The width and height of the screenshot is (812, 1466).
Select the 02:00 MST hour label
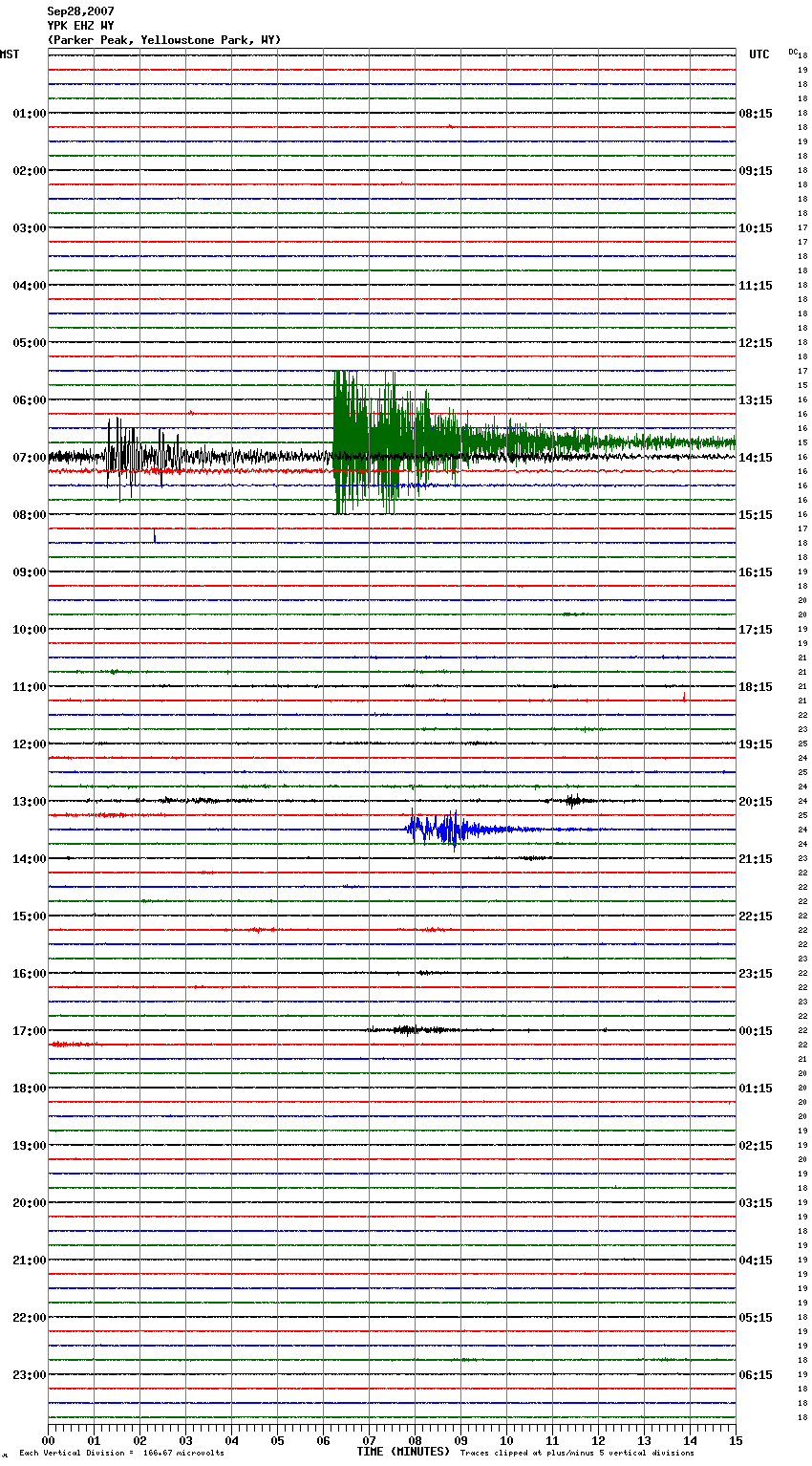click(x=30, y=171)
